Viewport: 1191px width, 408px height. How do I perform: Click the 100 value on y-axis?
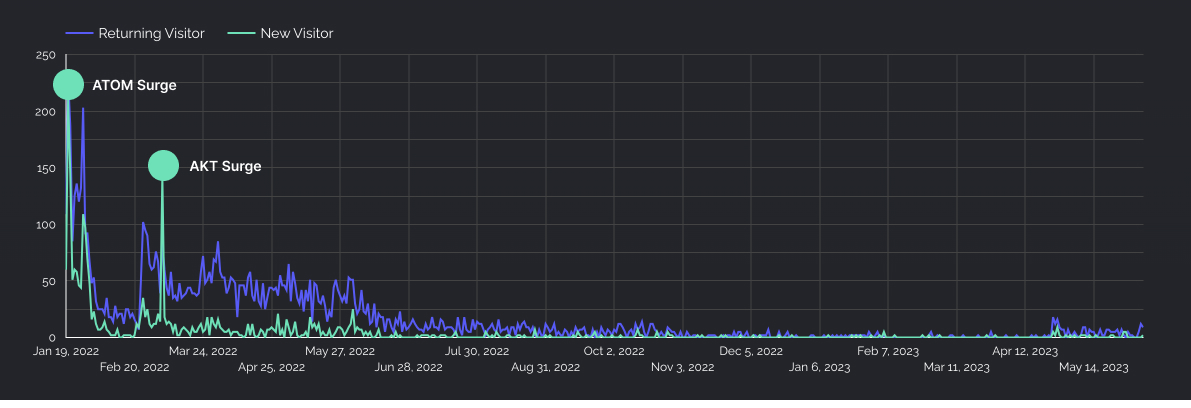[45, 224]
